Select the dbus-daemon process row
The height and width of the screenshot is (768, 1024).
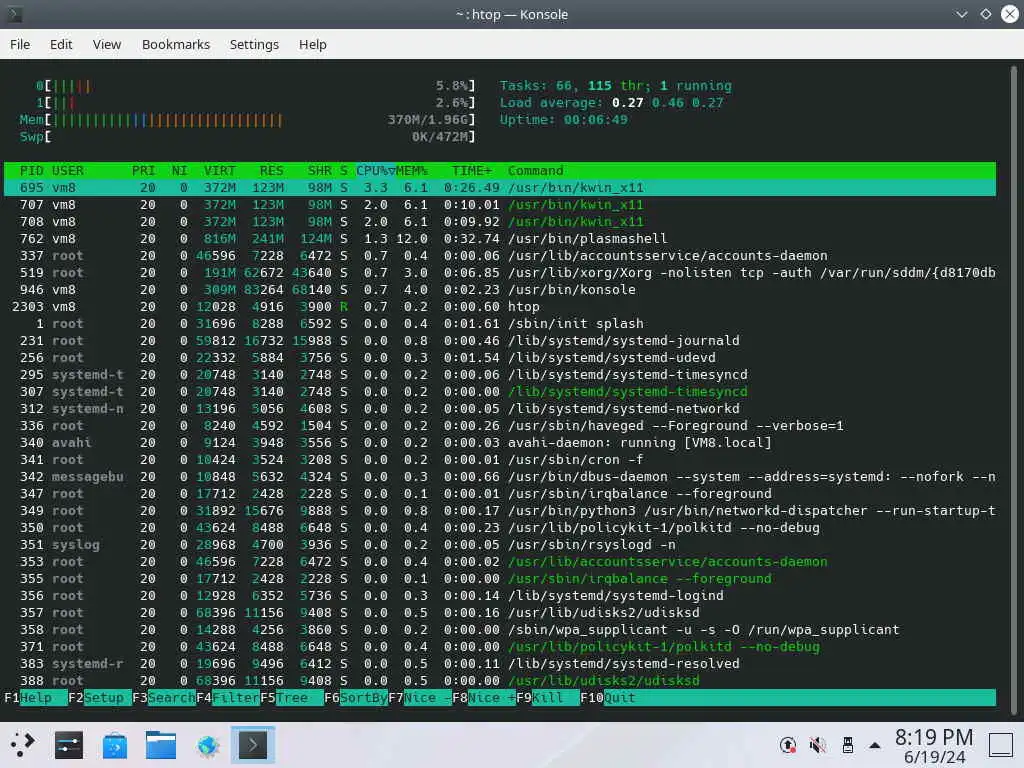coord(500,476)
